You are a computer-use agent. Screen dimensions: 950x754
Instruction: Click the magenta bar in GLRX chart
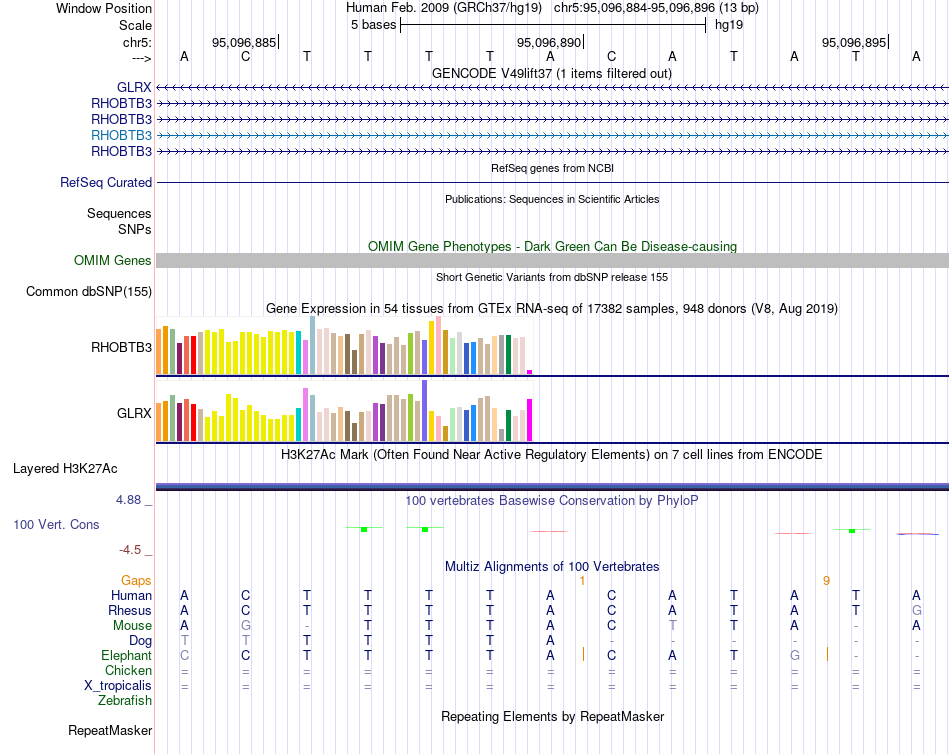pos(530,419)
